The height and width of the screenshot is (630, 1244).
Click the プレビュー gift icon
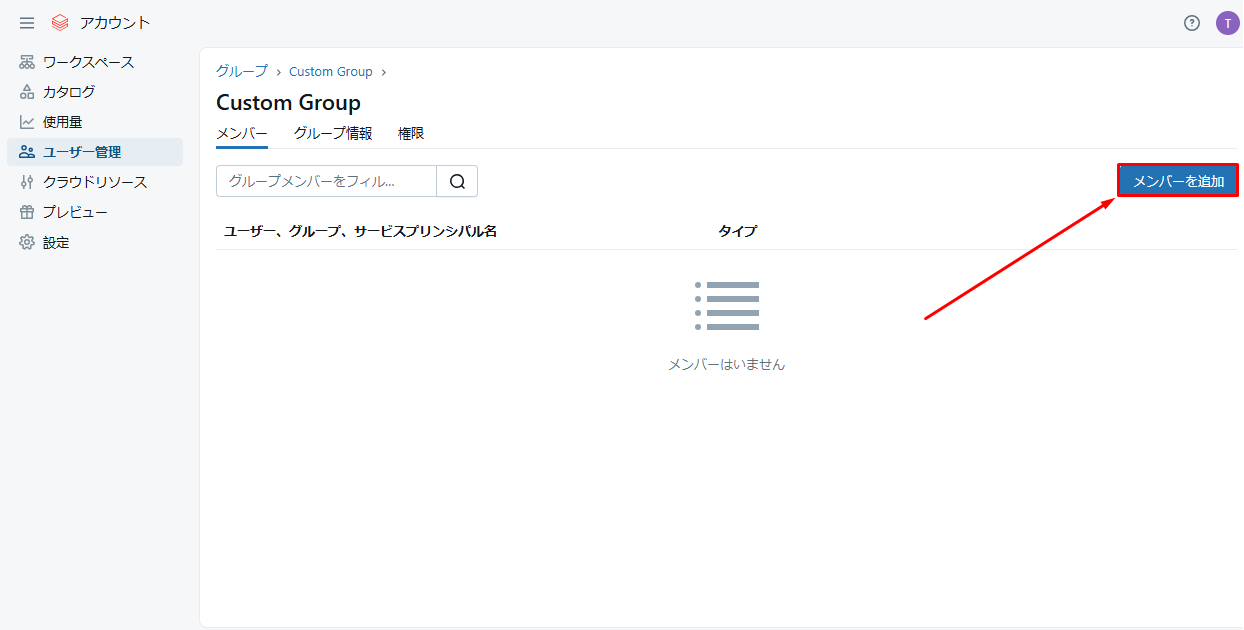[x=27, y=212]
